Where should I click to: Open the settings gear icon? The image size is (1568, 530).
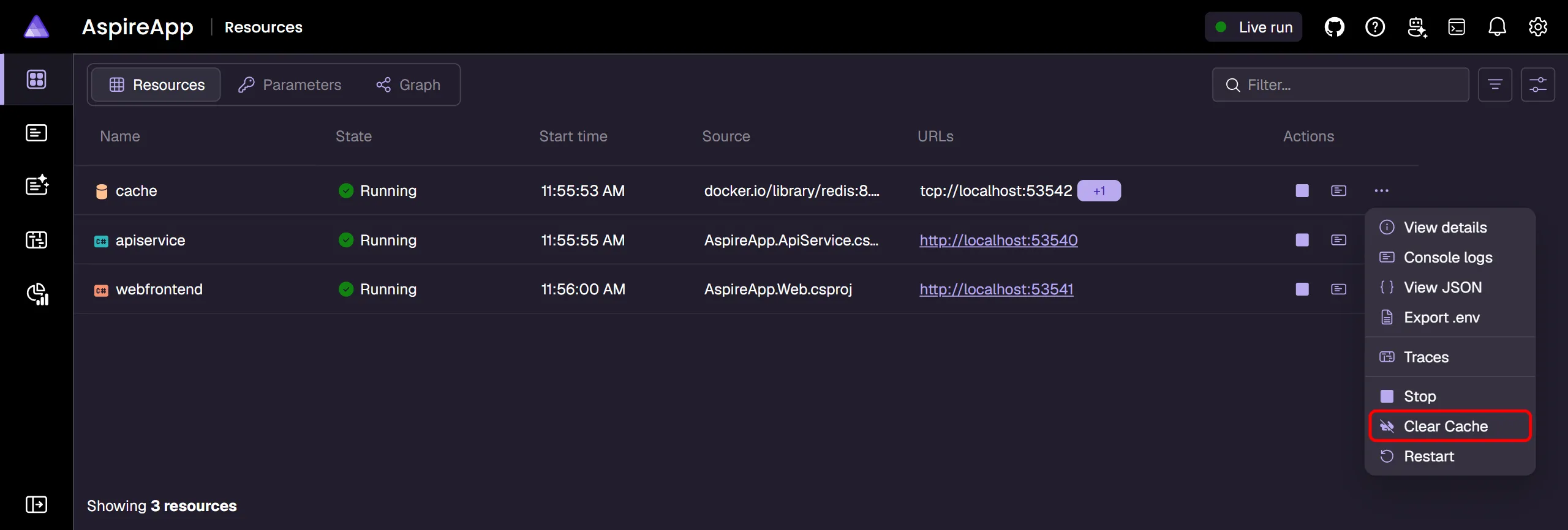pyautogui.click(x=1538, y=27)
